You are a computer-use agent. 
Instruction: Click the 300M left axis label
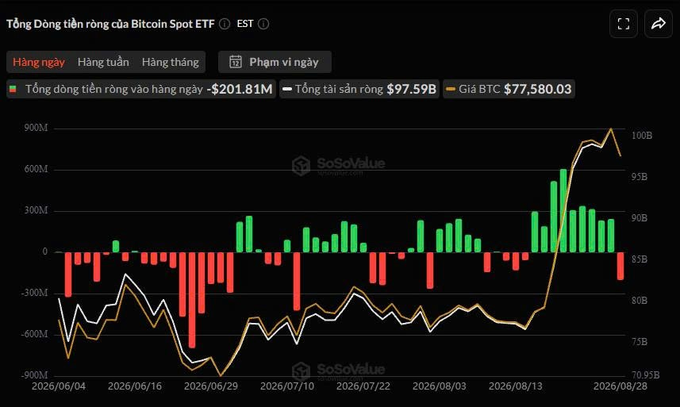(x=36, y=210)
